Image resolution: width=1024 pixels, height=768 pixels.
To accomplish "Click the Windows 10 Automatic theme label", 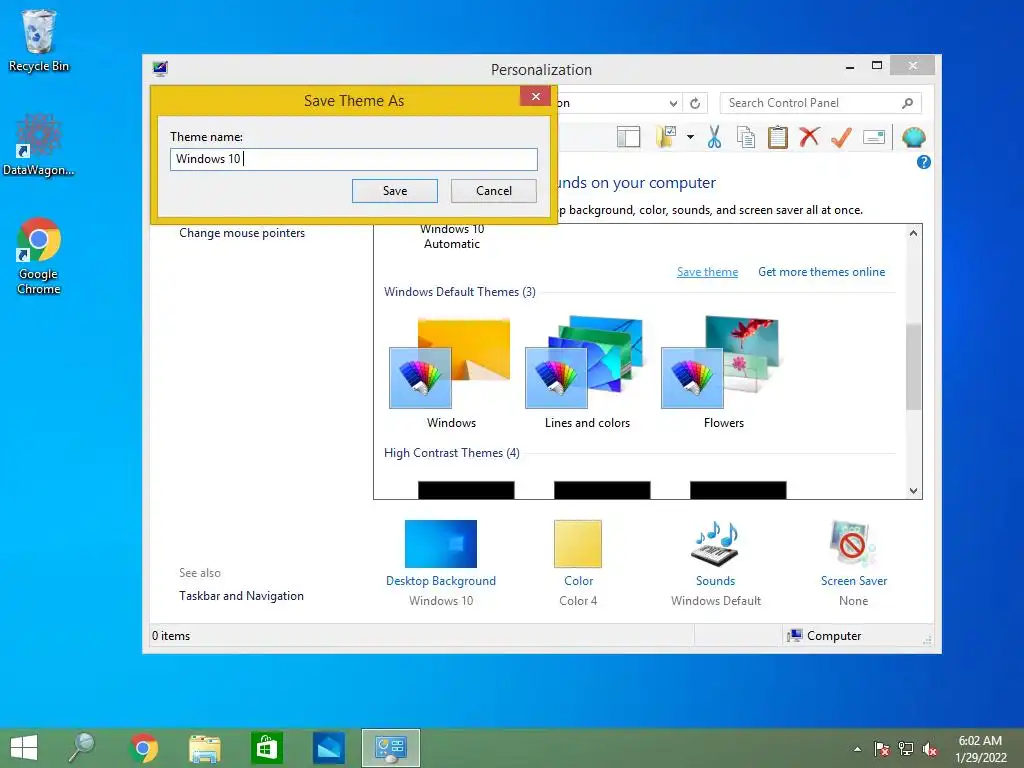I will click(x=452, y=236).
